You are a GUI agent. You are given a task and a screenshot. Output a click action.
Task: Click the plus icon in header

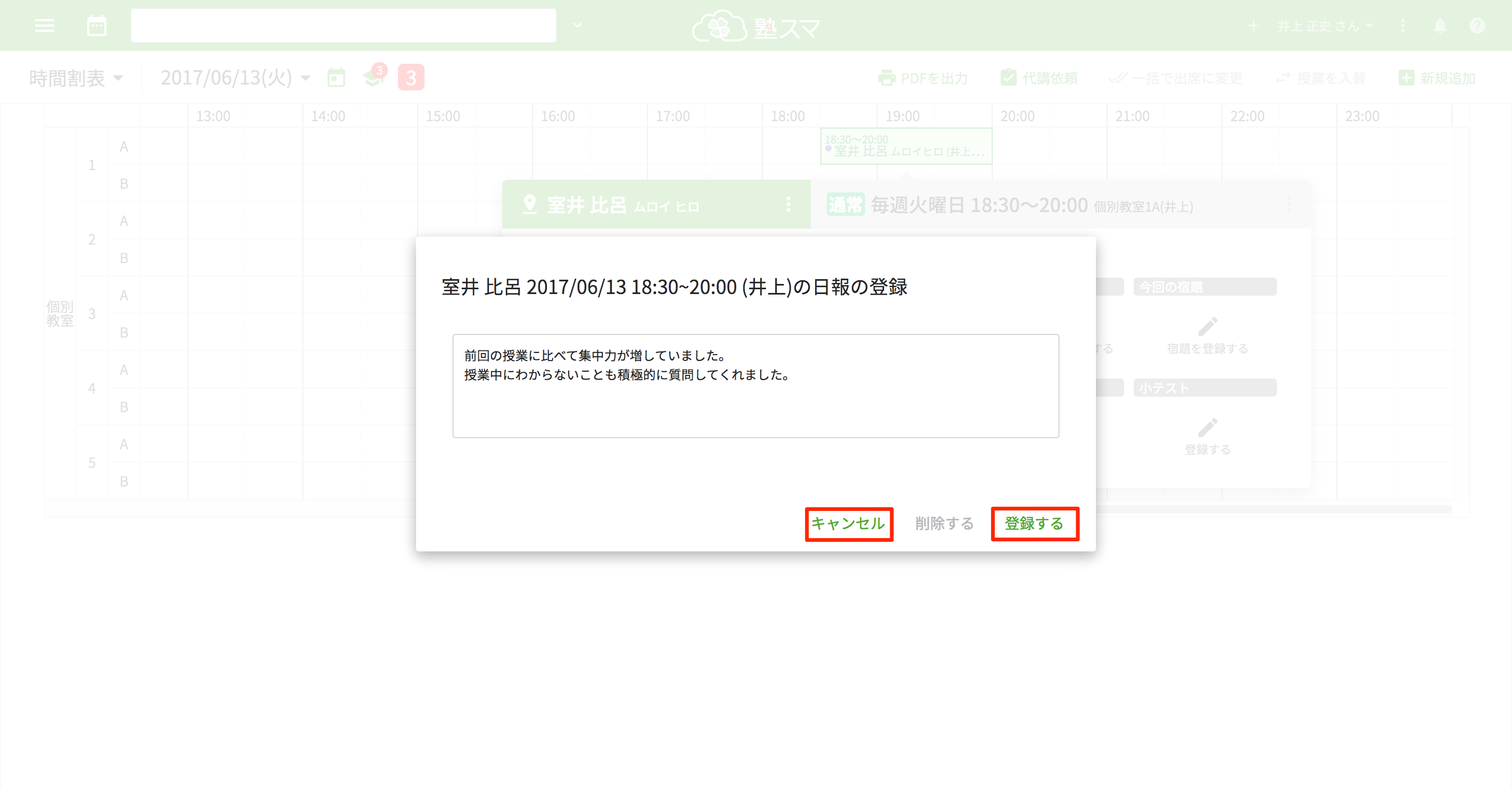[1253, 26]
